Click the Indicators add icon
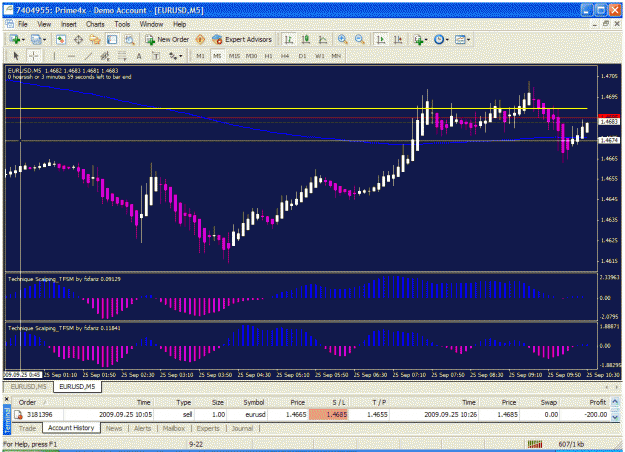This screenshot has height=452, width=625. click(x=418, y=39)
